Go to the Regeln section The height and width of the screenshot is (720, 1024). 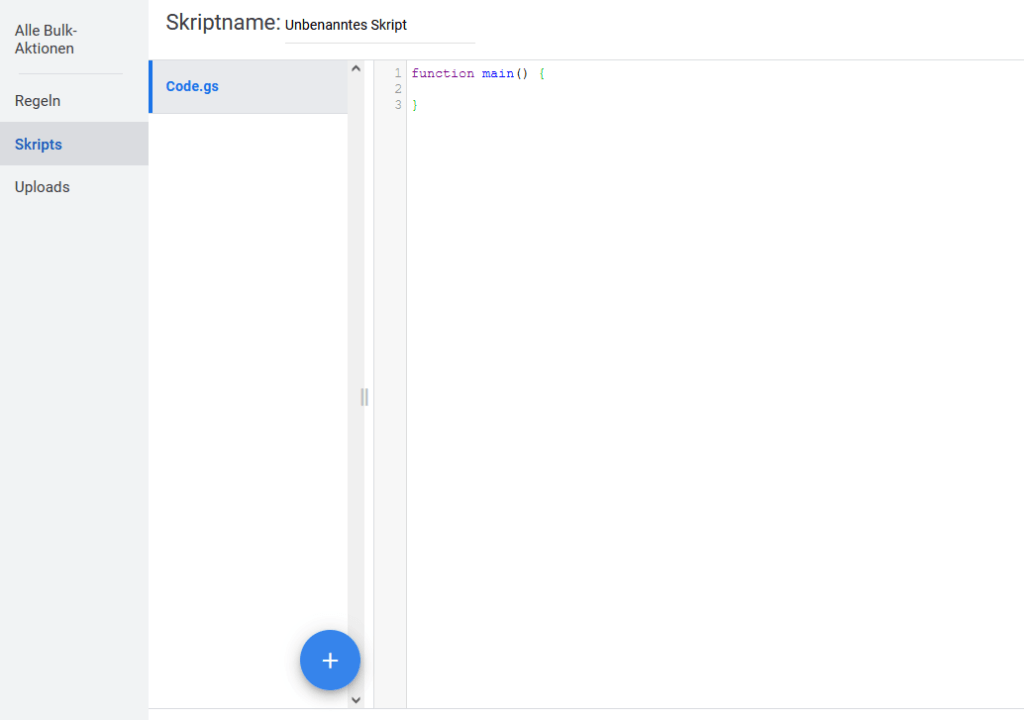(38, 101)
